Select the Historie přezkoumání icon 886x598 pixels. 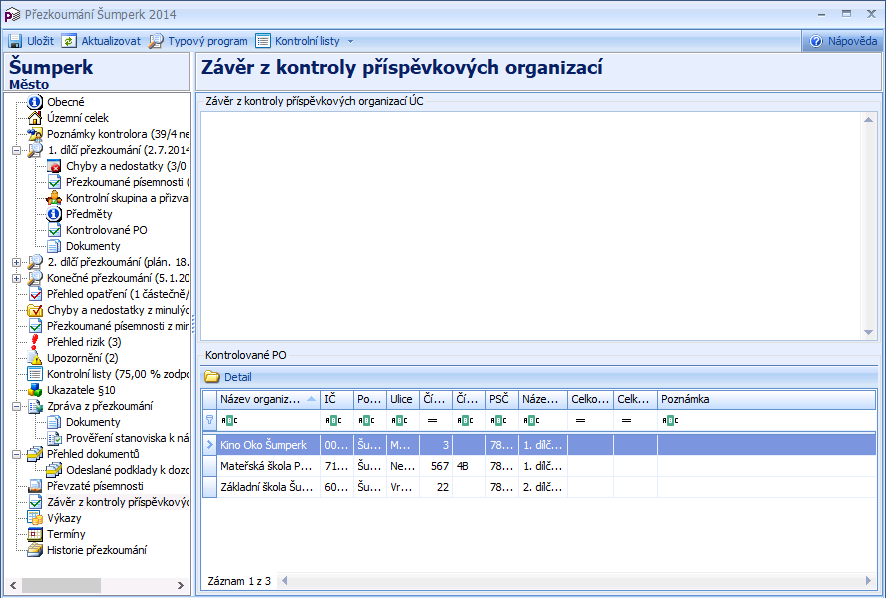point(35,550)
